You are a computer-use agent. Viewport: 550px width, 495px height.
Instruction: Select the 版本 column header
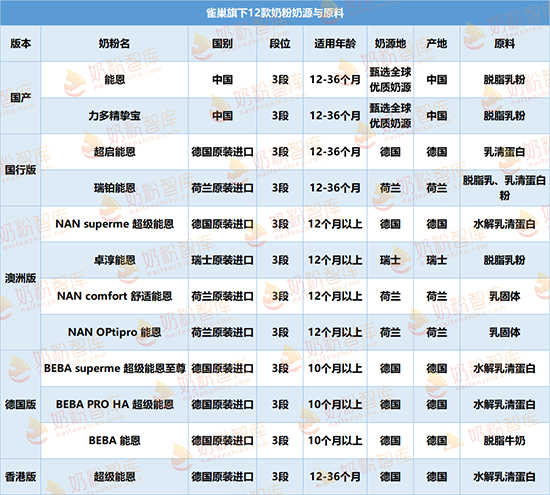(20, 44)
